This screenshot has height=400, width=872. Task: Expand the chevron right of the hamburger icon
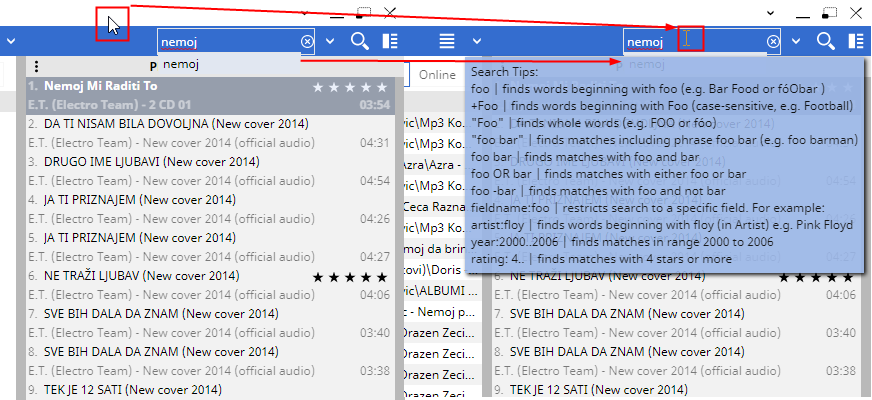coord(477,41)
